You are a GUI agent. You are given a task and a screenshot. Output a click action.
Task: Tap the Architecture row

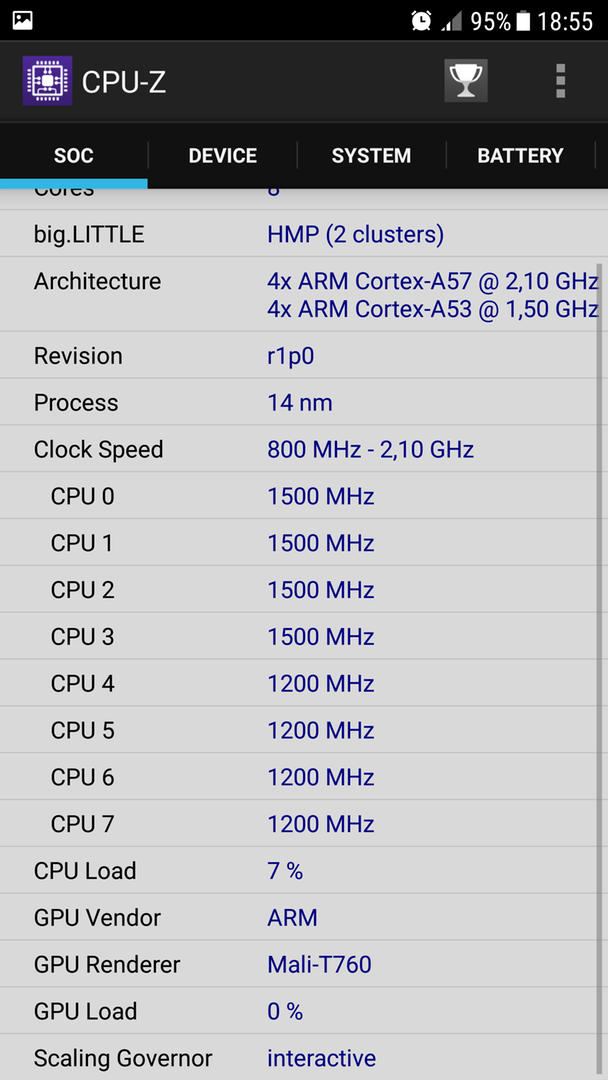coord(304,294)
